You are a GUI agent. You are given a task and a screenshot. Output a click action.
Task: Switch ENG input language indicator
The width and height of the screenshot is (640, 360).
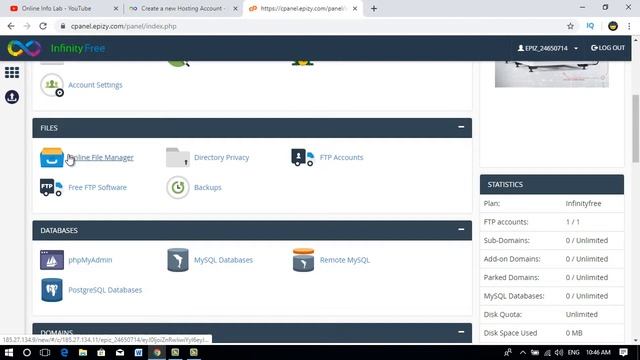[573, 352]
